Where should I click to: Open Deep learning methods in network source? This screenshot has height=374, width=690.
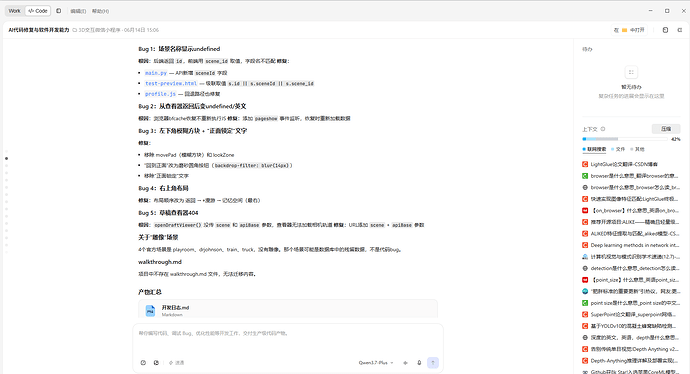(631, 245)
